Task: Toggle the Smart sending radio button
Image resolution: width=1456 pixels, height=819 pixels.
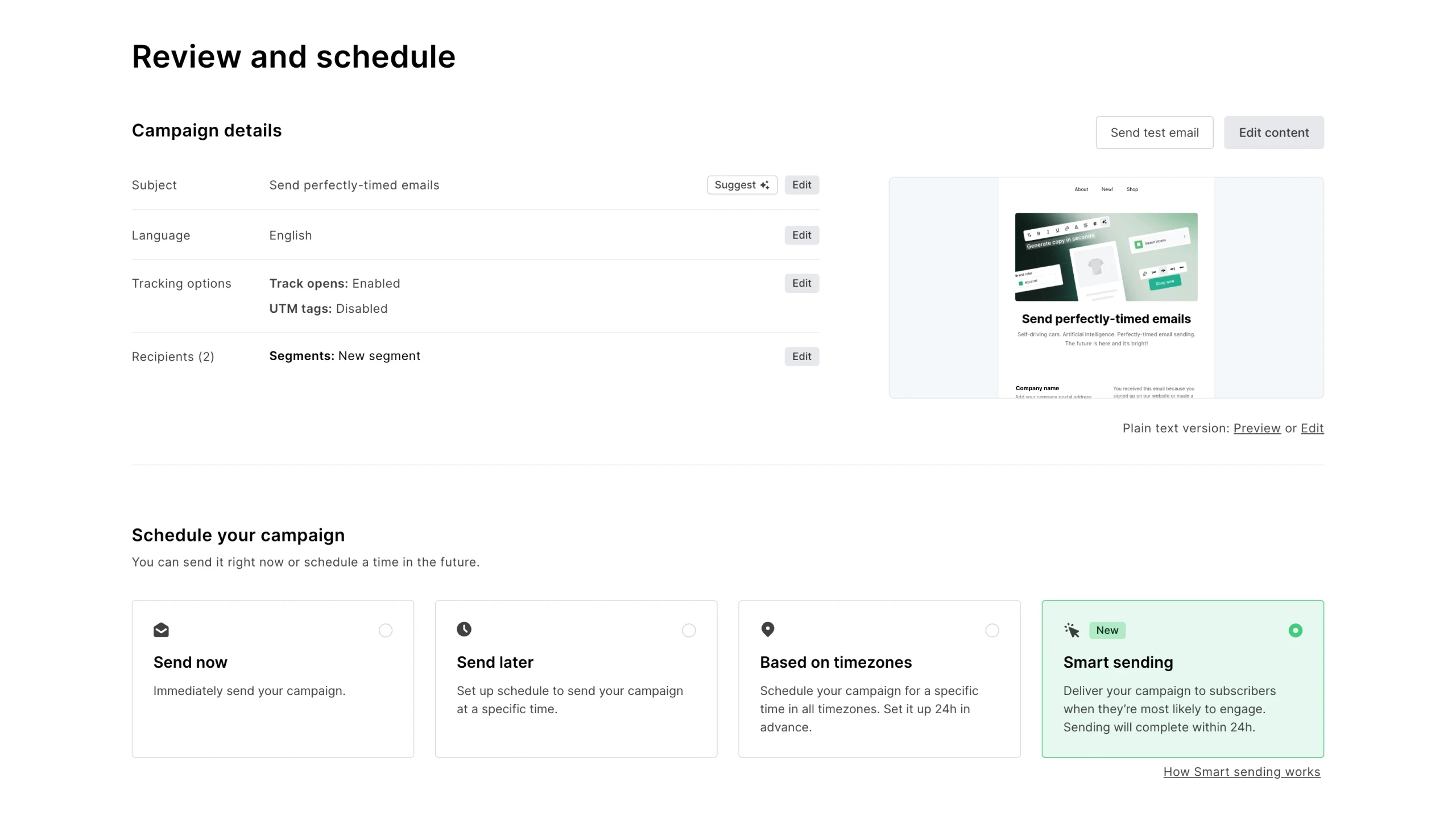Action: click(1295, 630)
